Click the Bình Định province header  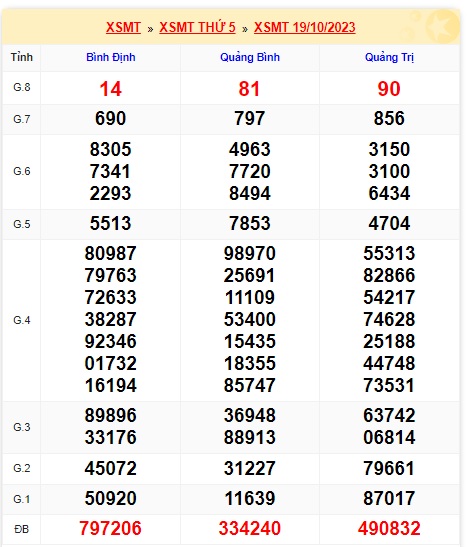pos(111,57)
